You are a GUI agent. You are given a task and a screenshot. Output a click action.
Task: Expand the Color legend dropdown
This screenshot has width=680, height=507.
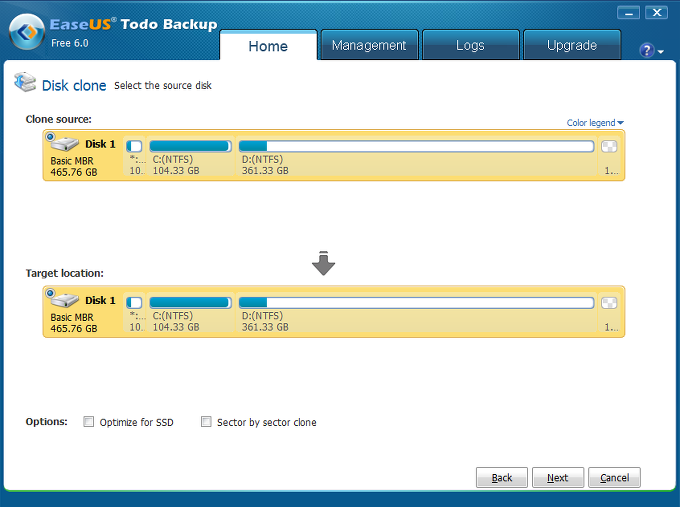[595, 123]
